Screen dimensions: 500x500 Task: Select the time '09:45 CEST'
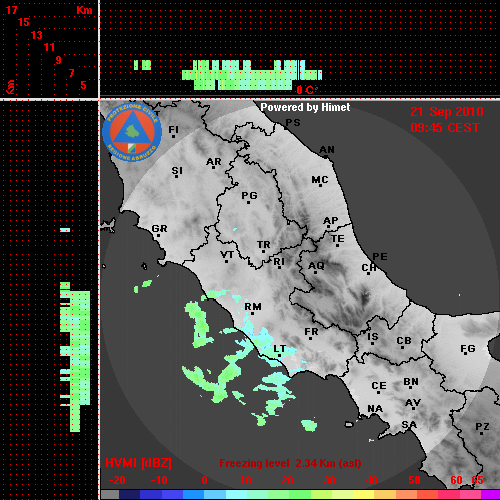point(445,128)
